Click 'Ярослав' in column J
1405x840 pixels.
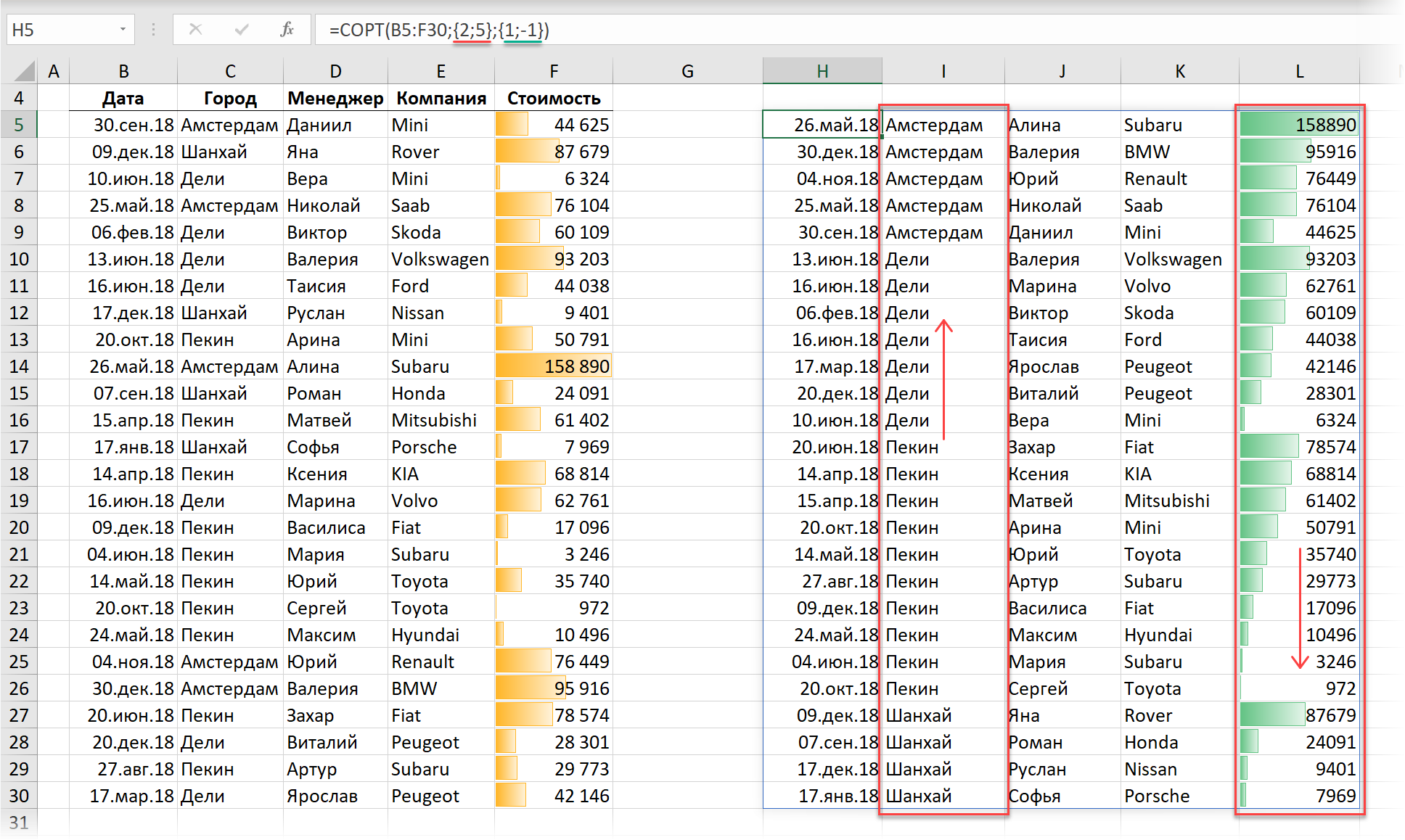click(1062, 366)
